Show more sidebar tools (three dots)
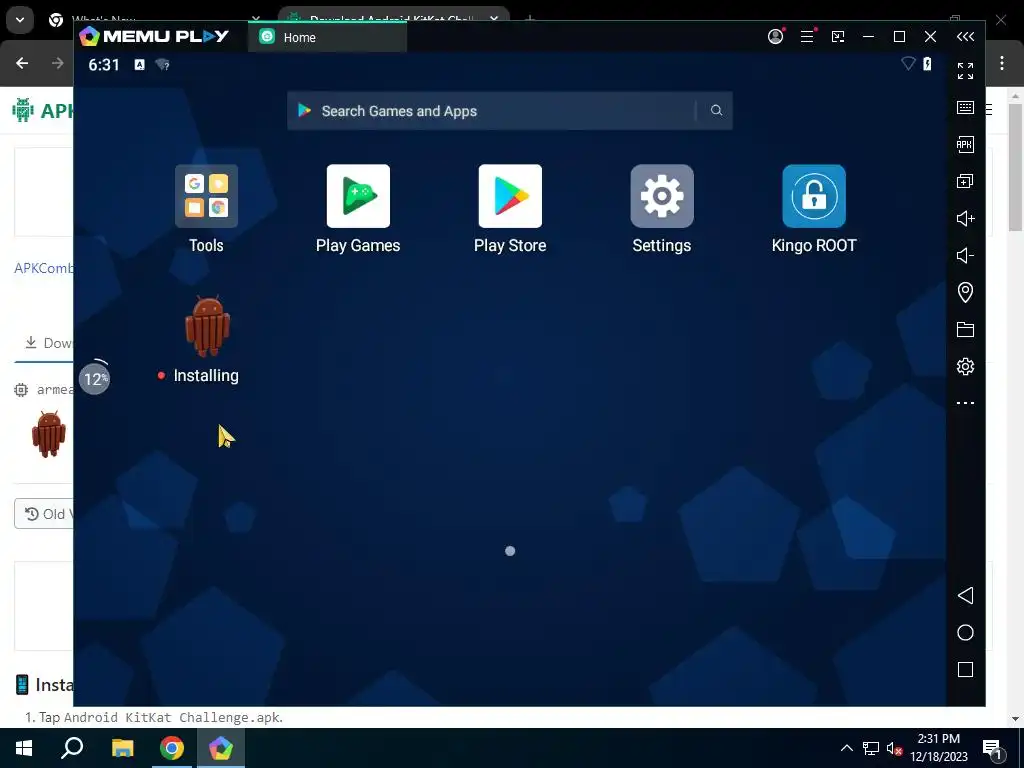Image resolution: width=1024 pixels, height=768 pixels. pos(965,403)
